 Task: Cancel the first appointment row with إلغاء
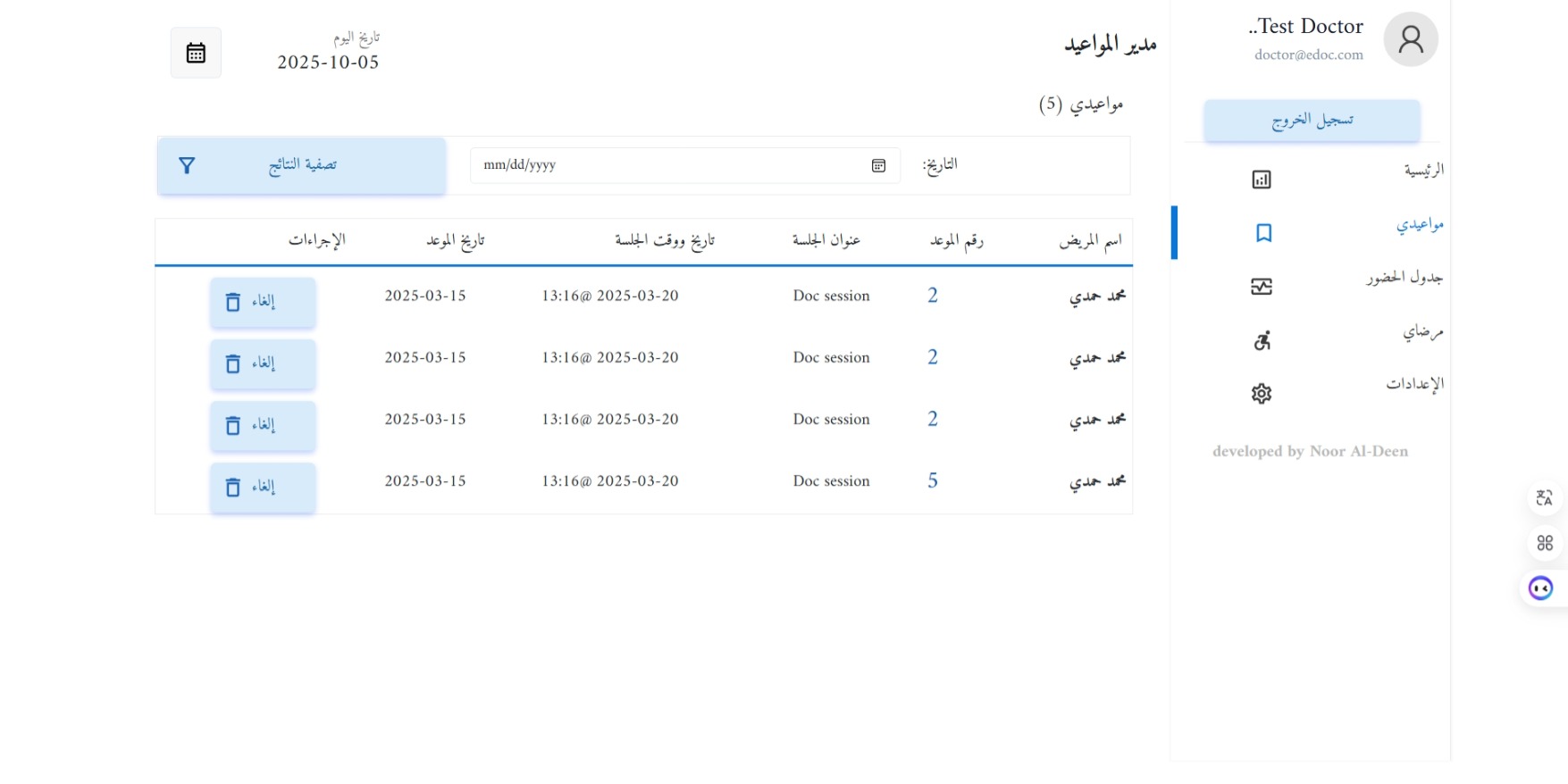point(263,303)
